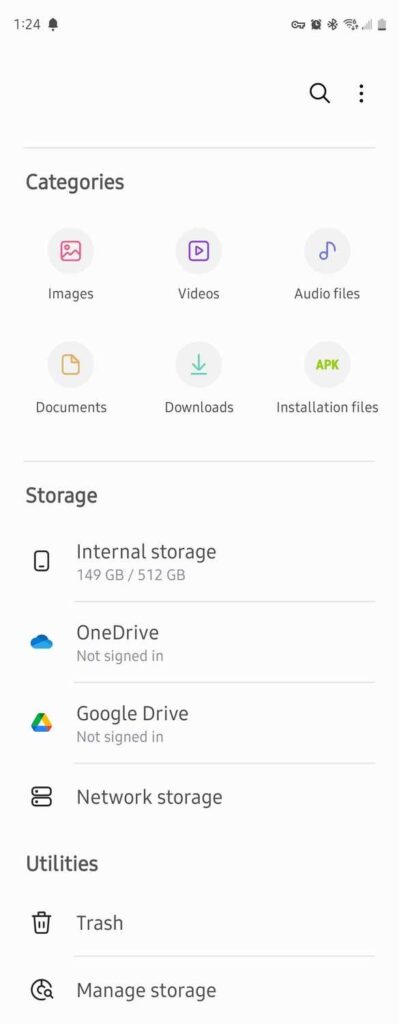The width and height of the screenshot is (399, 1024).
Task: Open the Images category icon
Action: point(71,251)
